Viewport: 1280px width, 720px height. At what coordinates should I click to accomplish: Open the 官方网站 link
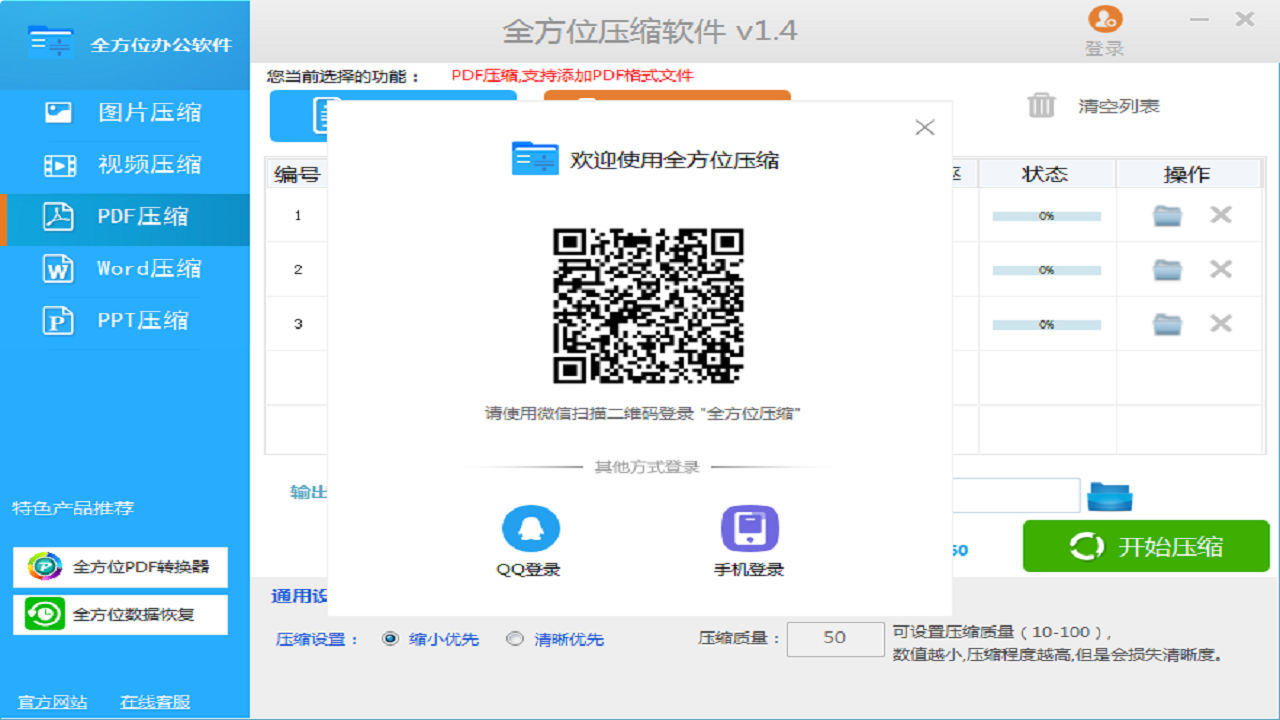51,703
